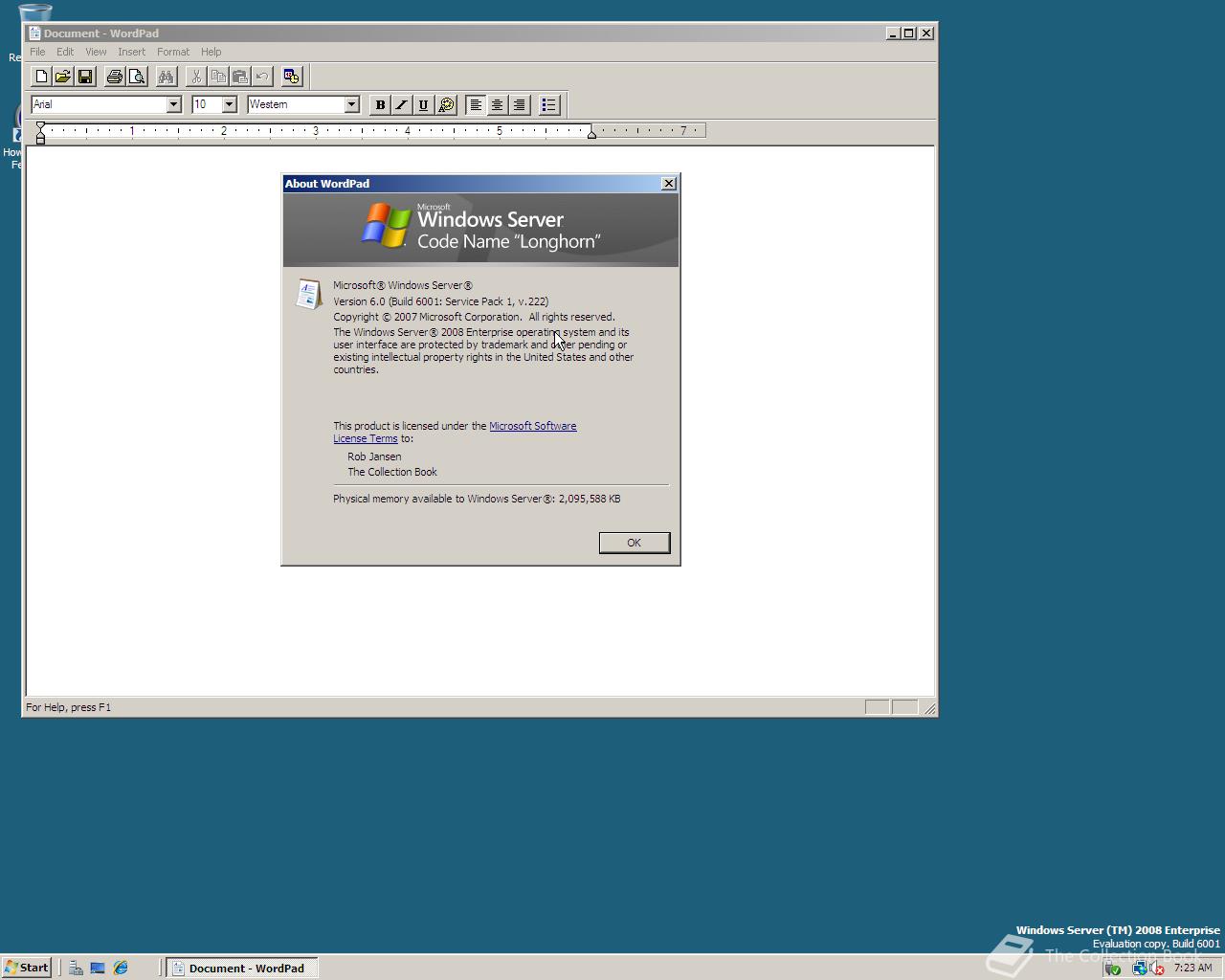The height and width of the screenshot is (980, 1225).
Task: Toggle Underline formatting button
Action: pos(424,105)
